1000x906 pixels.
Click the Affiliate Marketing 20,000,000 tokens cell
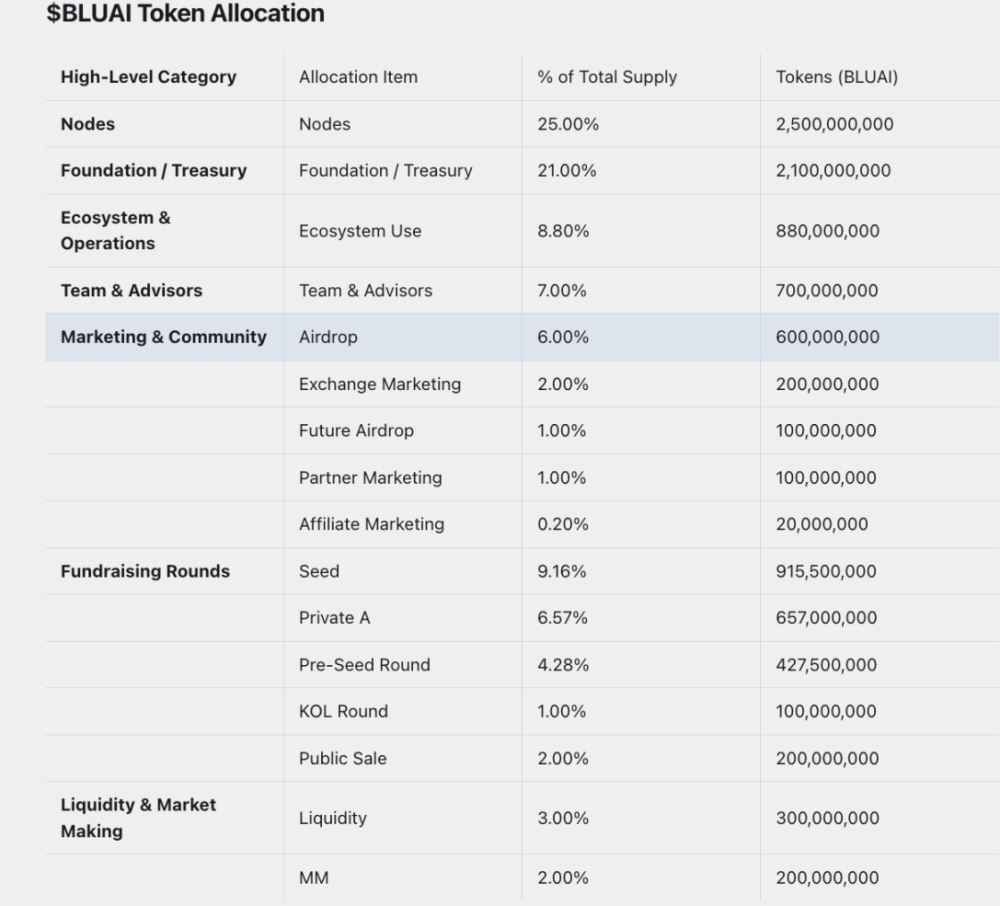tap(822, 524)
